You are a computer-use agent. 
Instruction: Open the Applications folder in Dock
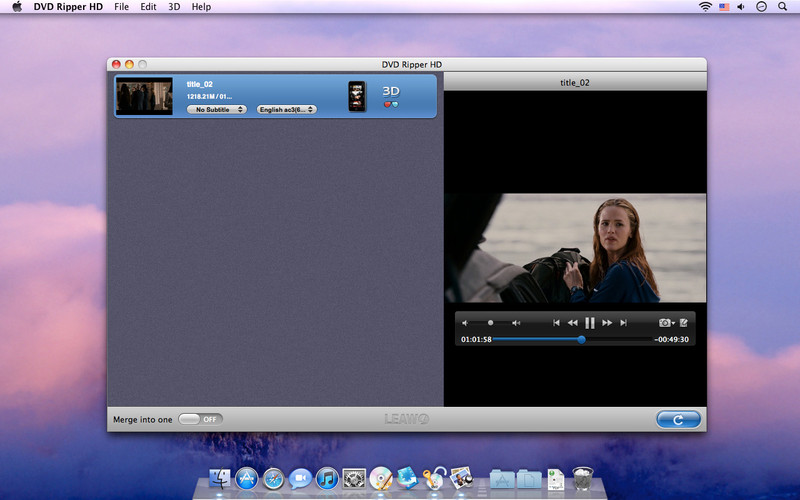[x=502, y=480]
